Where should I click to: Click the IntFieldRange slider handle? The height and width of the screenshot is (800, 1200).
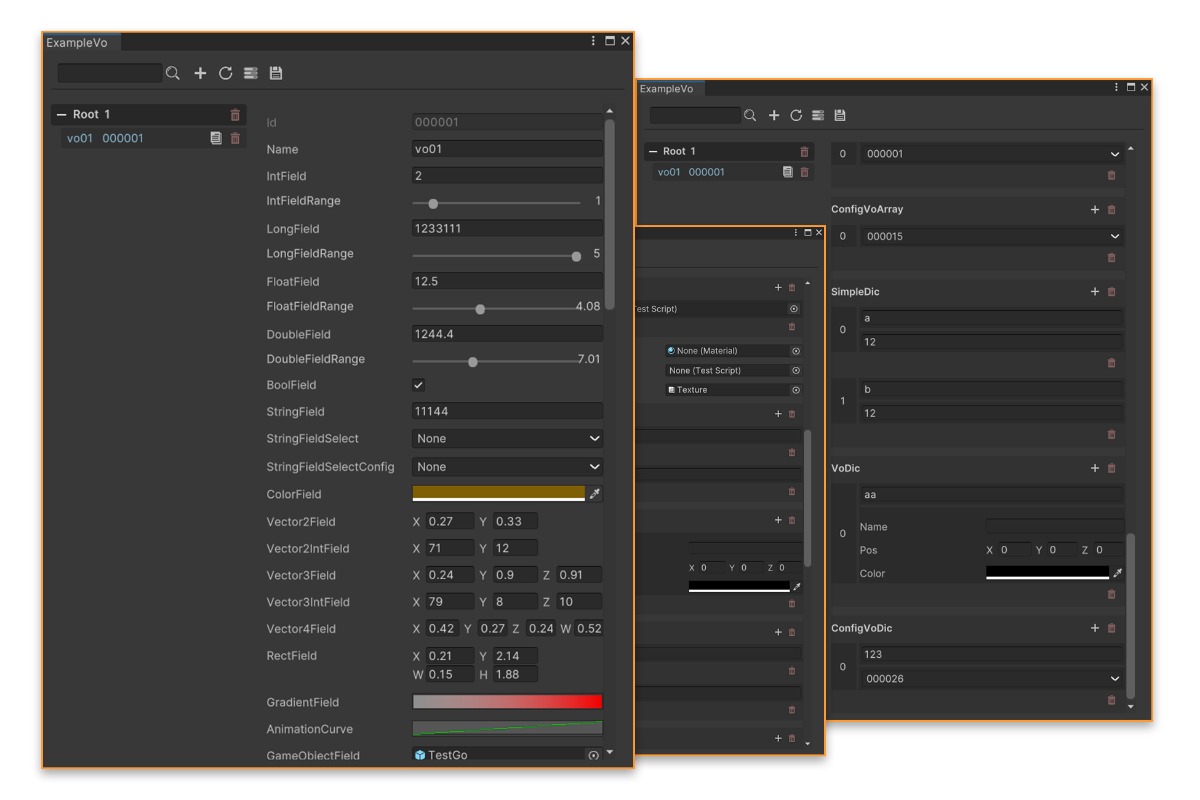pos(433,203)
